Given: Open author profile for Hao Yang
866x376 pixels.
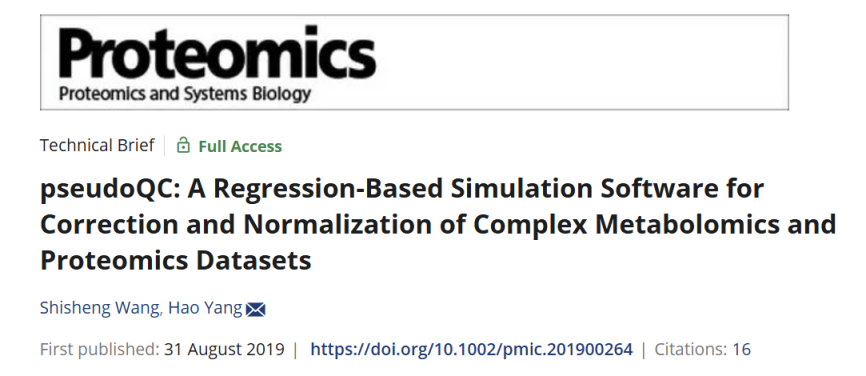Looking at the screenshot, I should pos(205,308).
